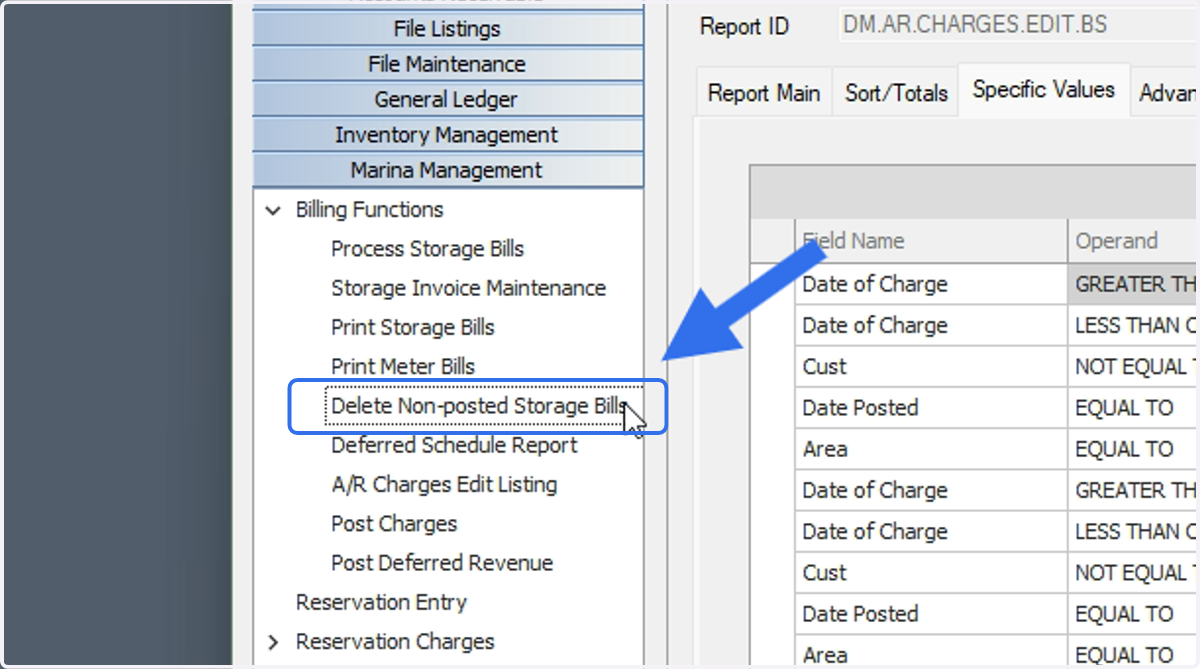
Task: Open Print Storage Bills
Action: (x=412, y=327)
